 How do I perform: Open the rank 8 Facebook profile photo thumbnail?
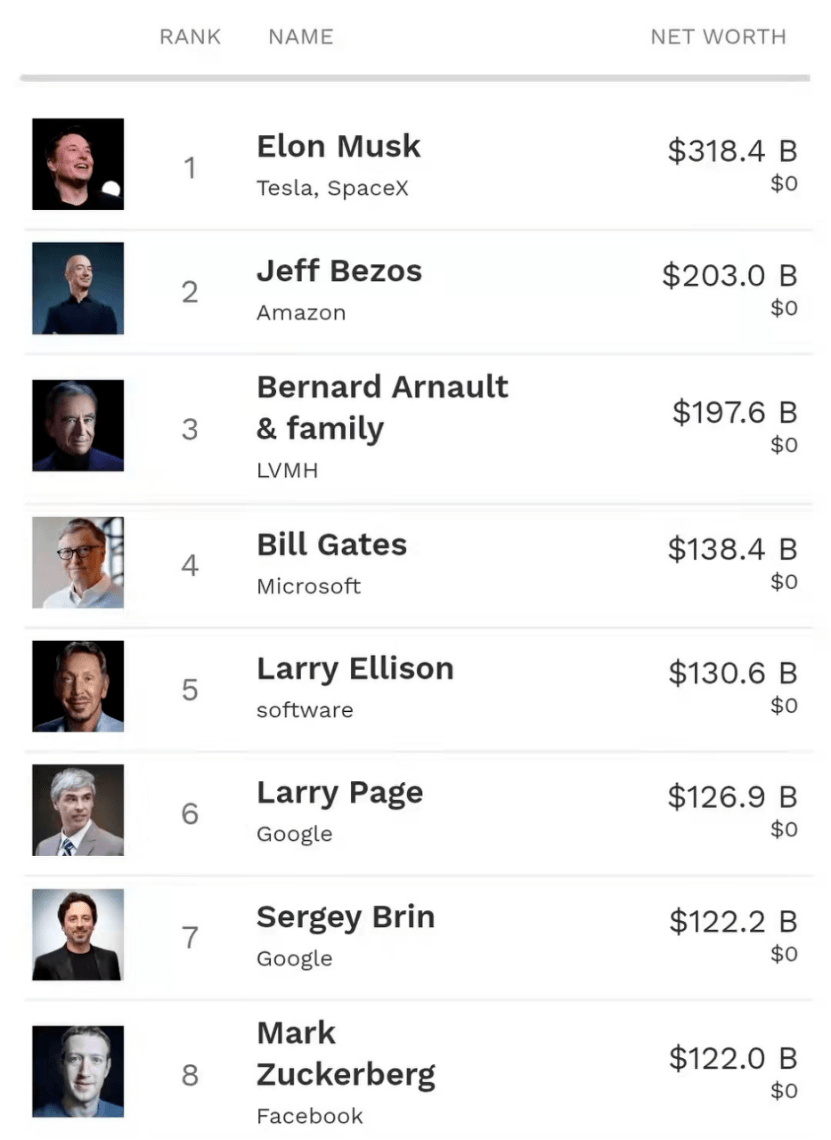coord(78,1072)
